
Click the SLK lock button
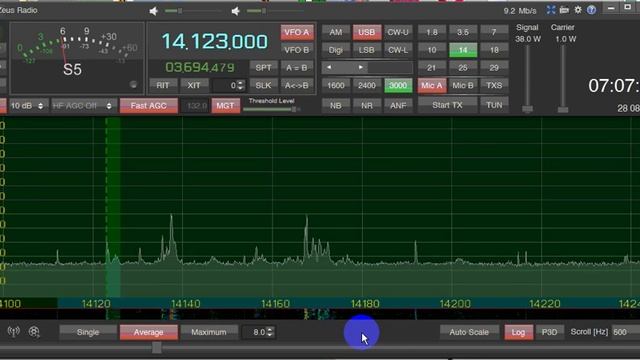[x=263, y=86]
